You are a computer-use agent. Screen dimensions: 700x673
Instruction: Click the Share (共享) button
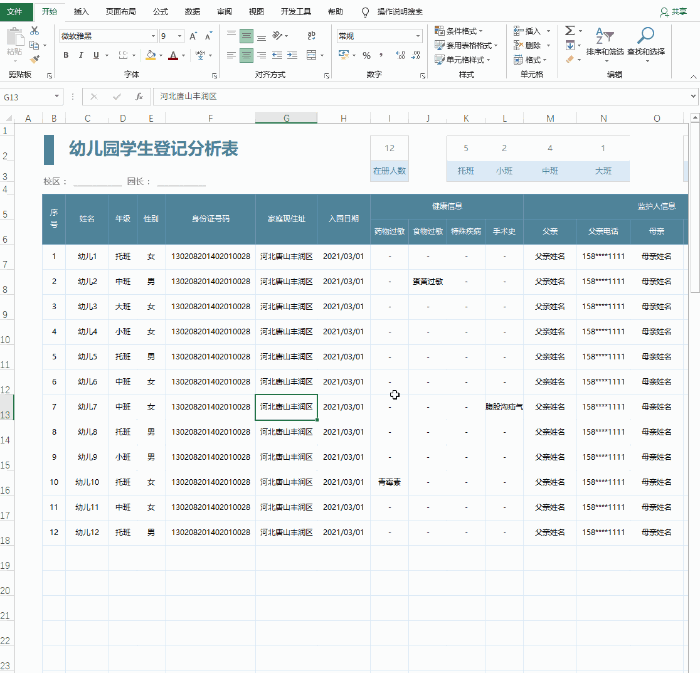point(674,12)
